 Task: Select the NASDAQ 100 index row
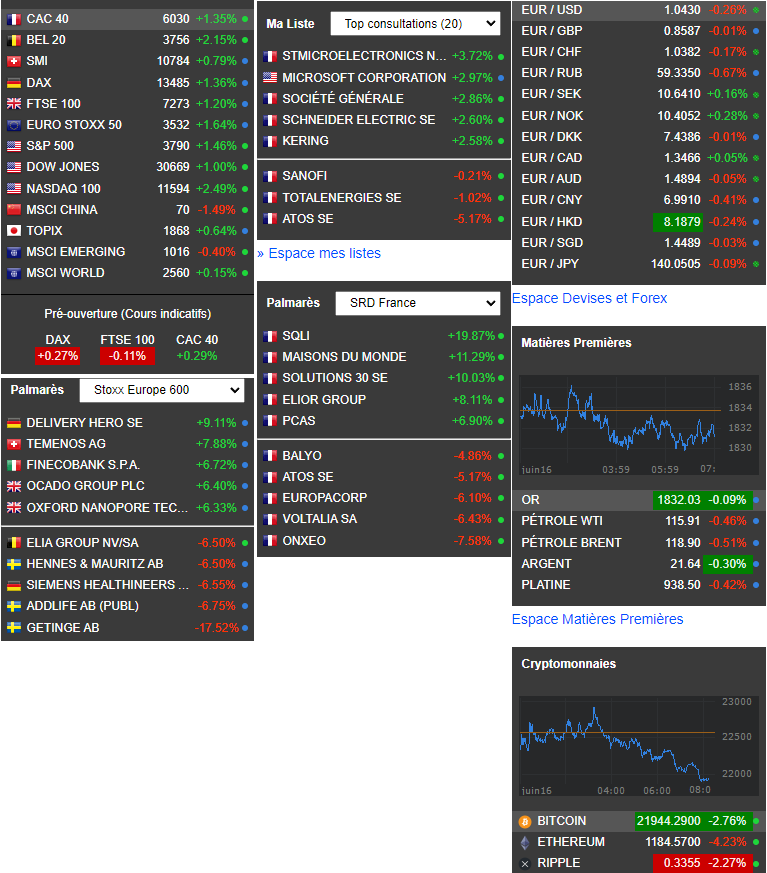click(x=127, y=189)
